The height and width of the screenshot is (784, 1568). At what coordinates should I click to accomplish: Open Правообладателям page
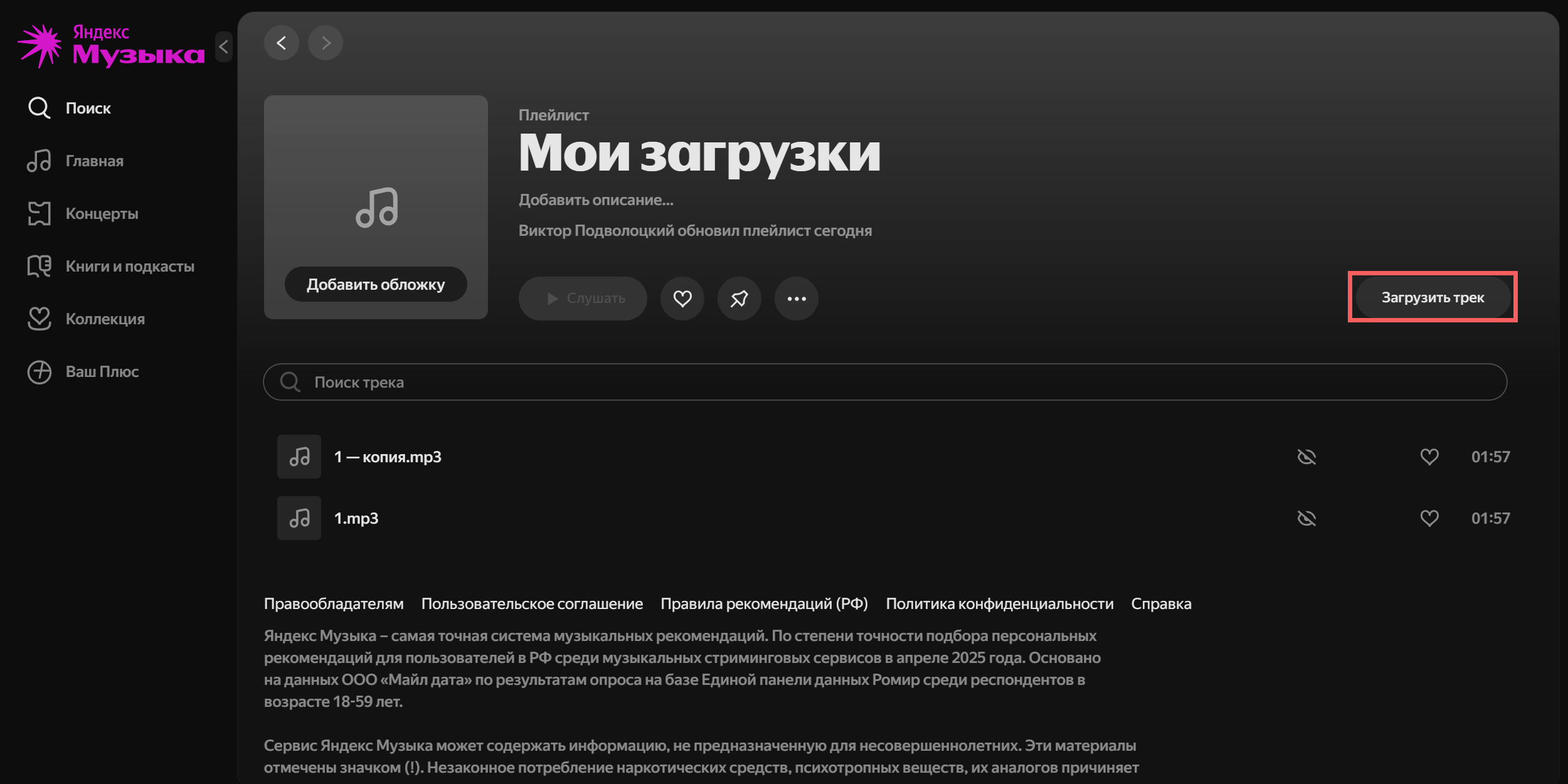point(333,603)
